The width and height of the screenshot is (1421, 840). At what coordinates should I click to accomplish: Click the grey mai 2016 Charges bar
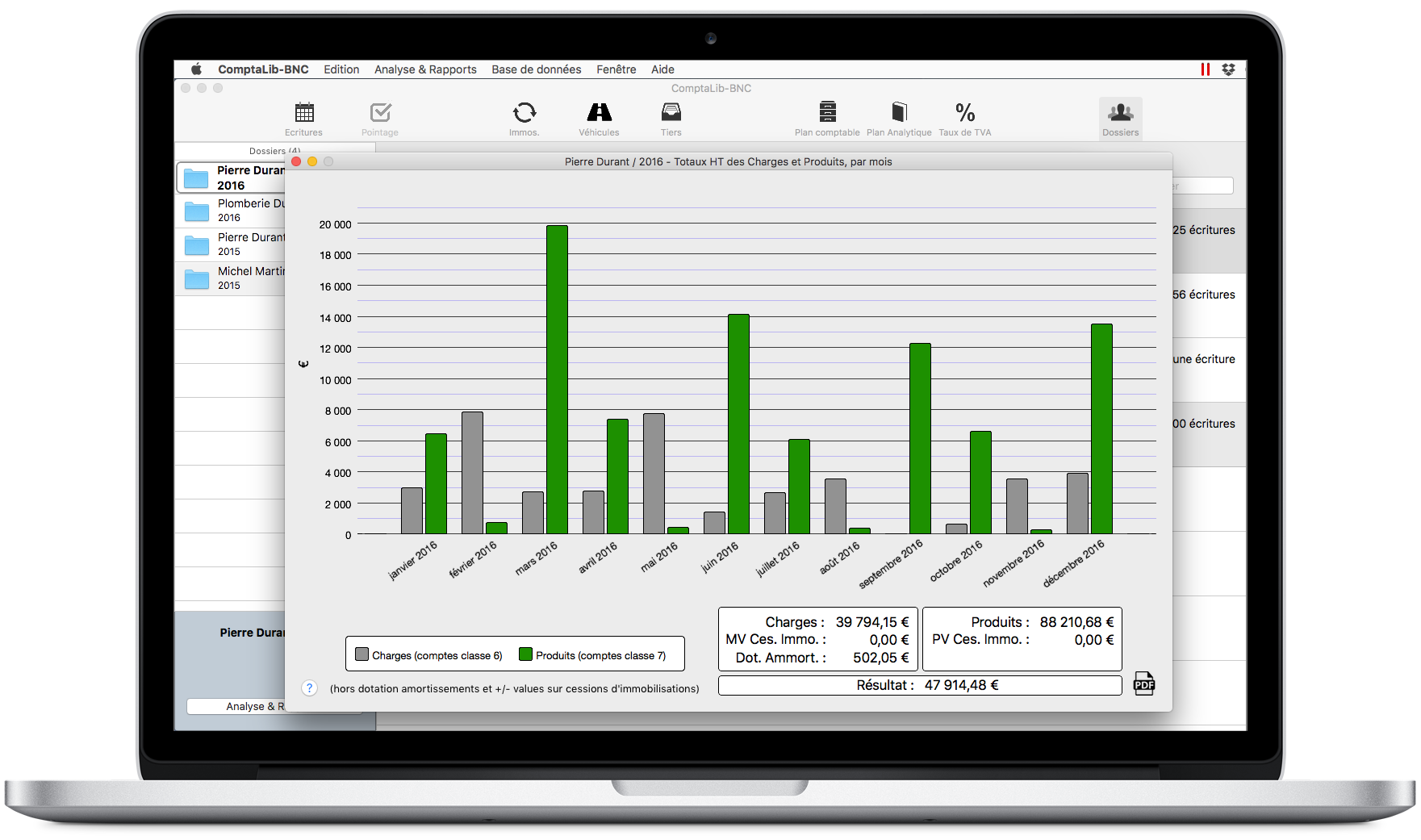tap(654, 474)
